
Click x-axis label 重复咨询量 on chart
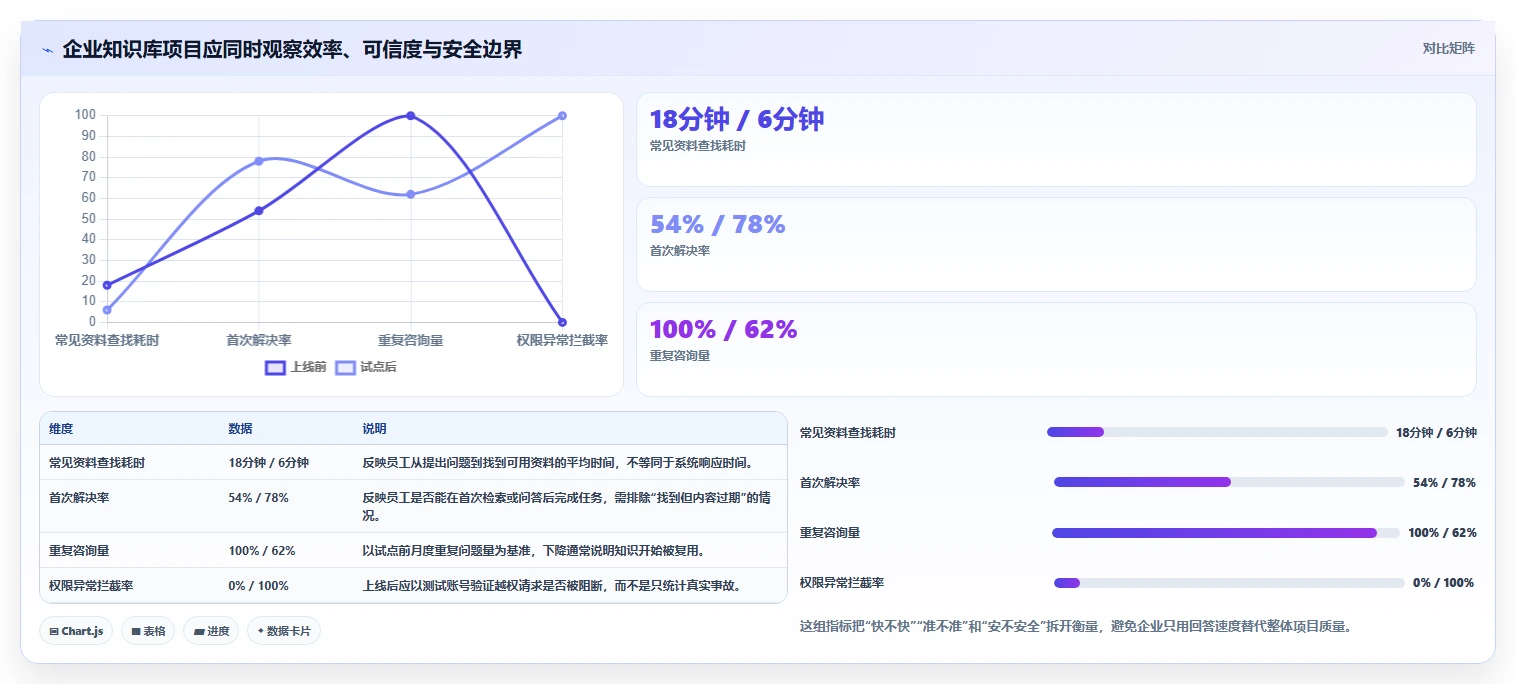pos(410,340)
